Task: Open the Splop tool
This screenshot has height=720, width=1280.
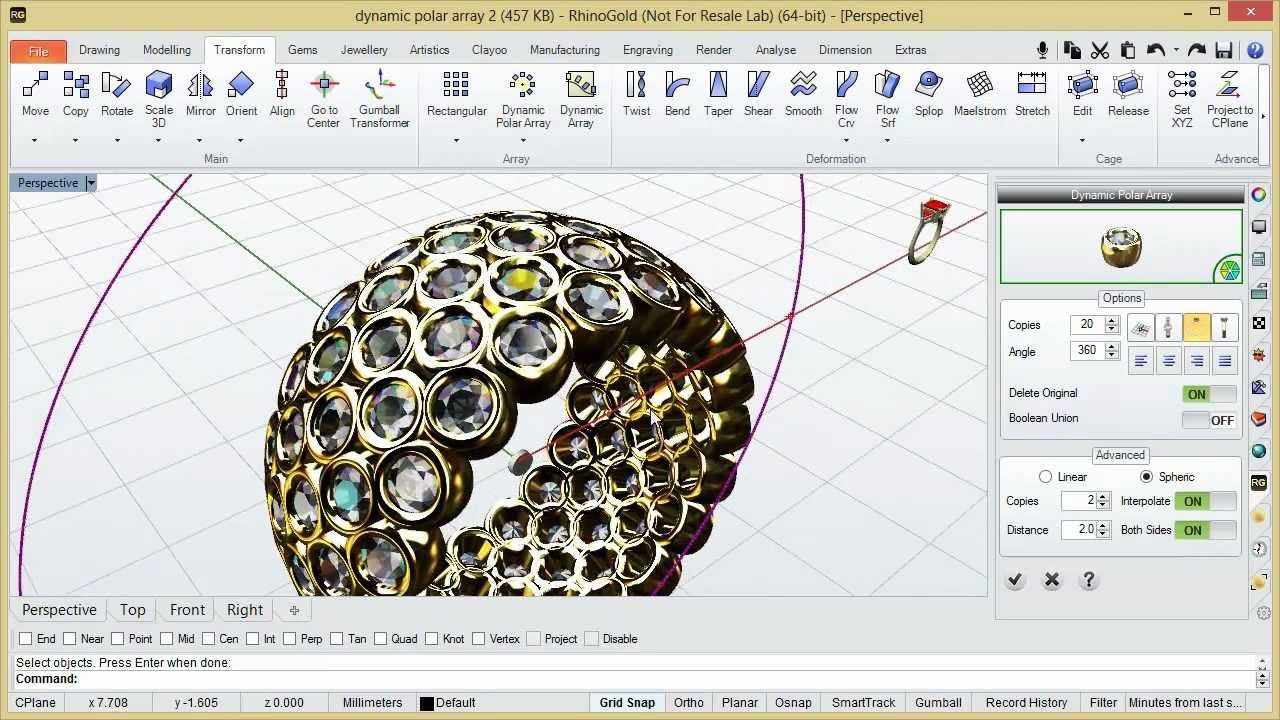Action: click(929, 86)
